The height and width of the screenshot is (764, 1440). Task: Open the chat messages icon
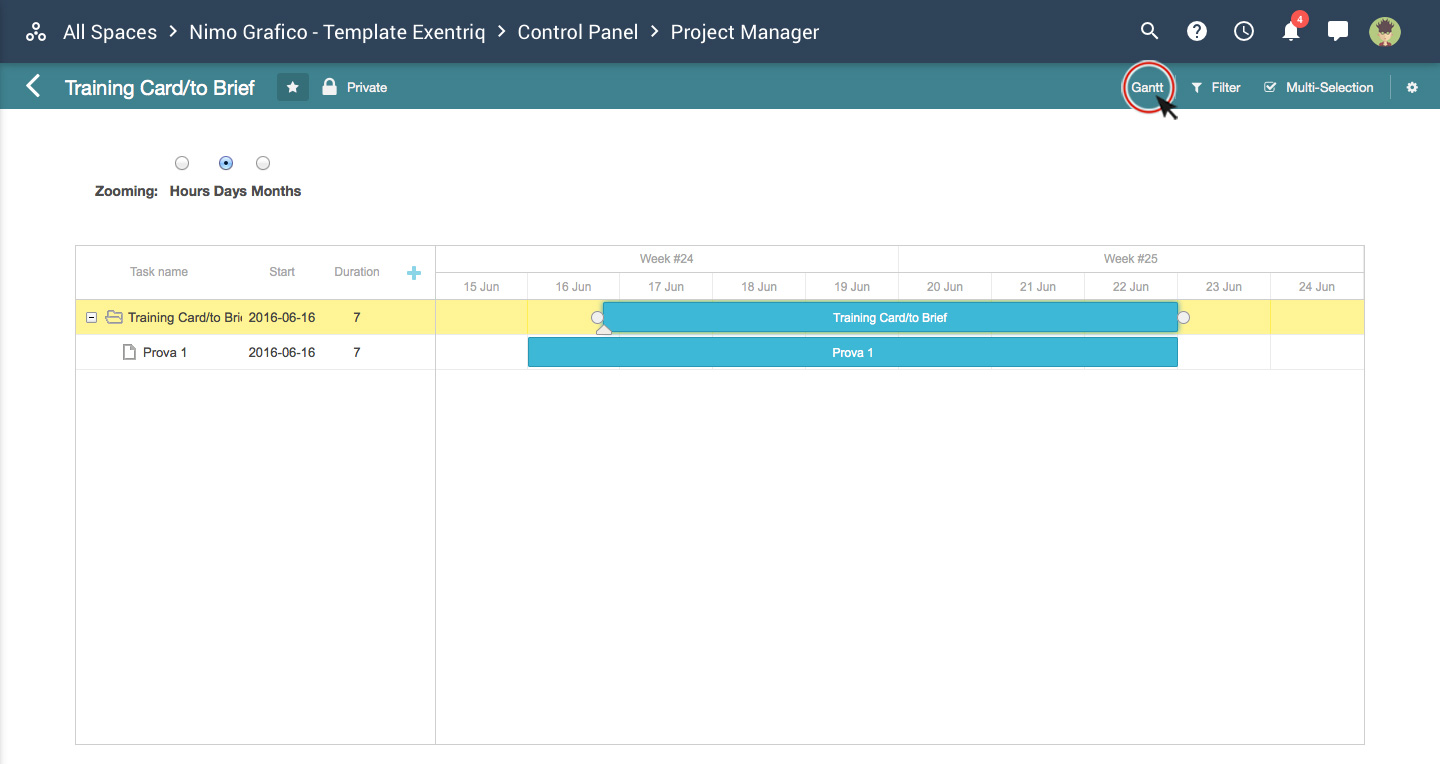click(1338, 31)
